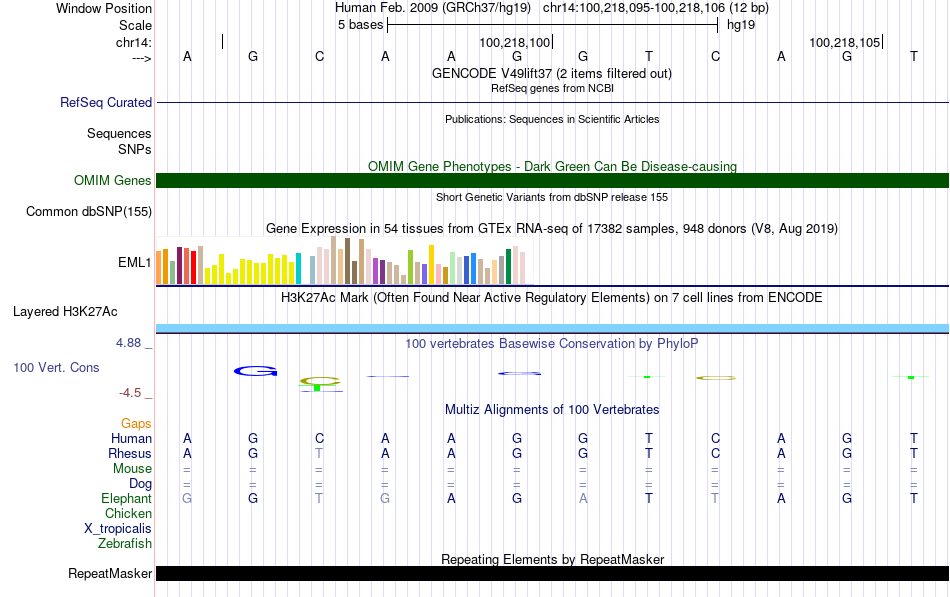Select the Zebrafish species row label

tap(125, 544)
